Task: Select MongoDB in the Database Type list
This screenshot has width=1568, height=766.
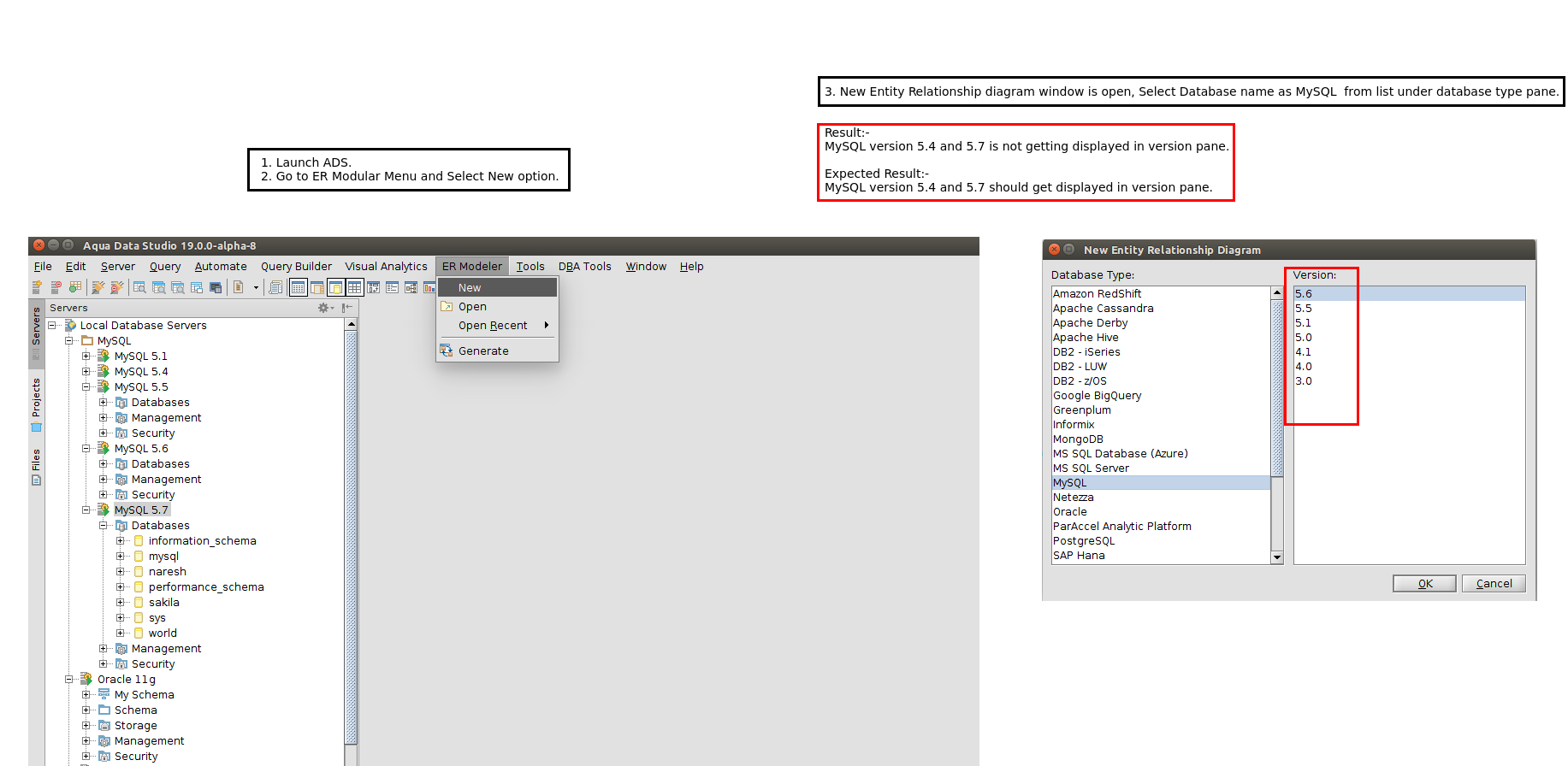Action: pyautogui.click(x=1161, y=439)
